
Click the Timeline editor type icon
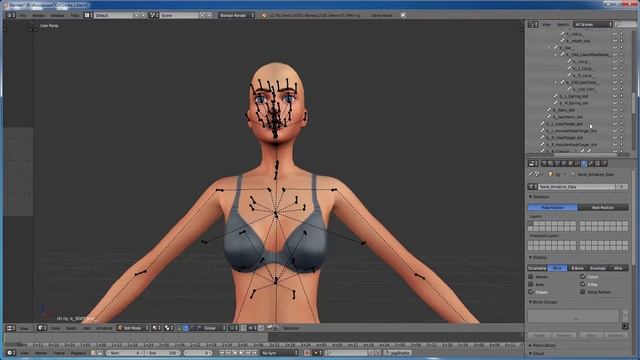click(x=10, y=353)
